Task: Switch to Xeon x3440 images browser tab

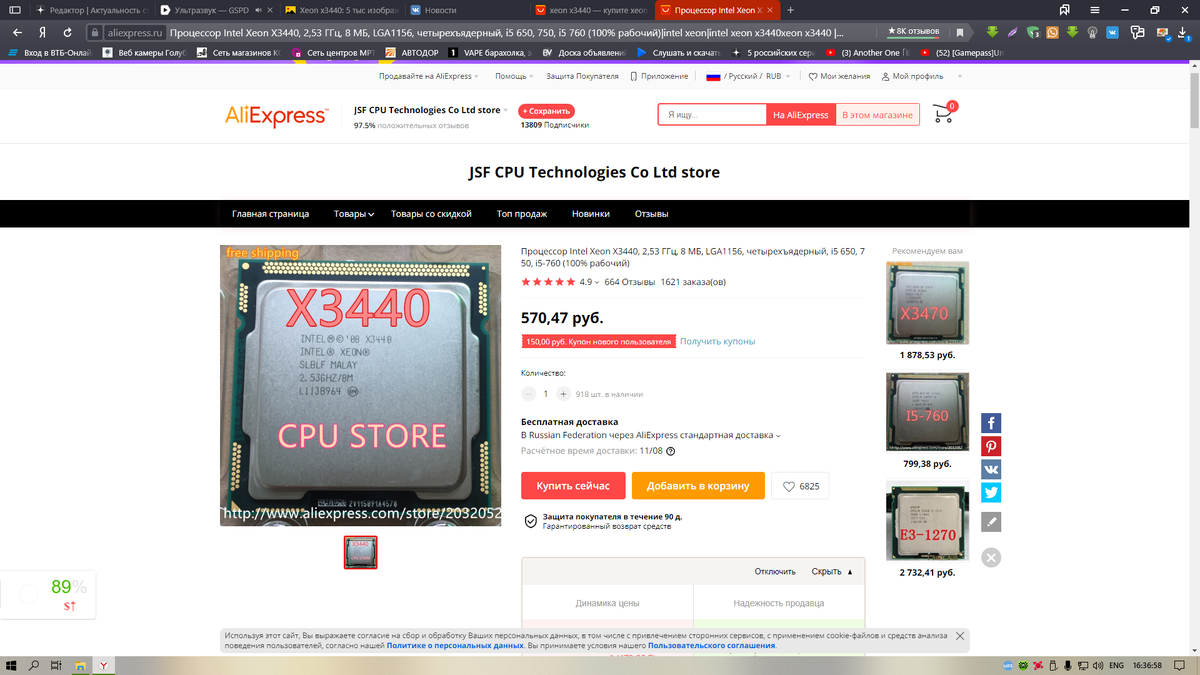Action: pyautogui.click(x=340, y=10)
